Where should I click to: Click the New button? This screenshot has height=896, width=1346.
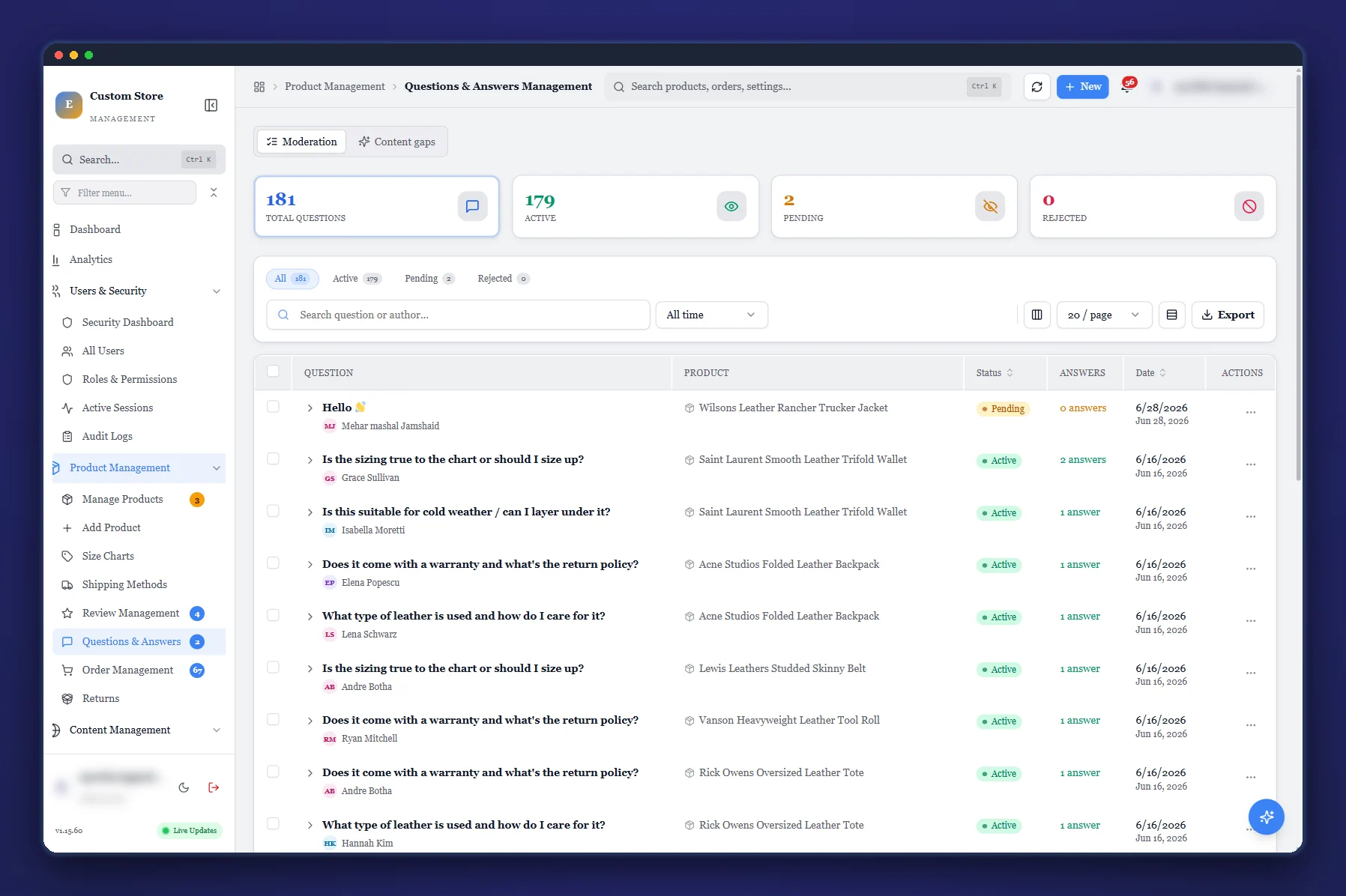pos(1082,87)
